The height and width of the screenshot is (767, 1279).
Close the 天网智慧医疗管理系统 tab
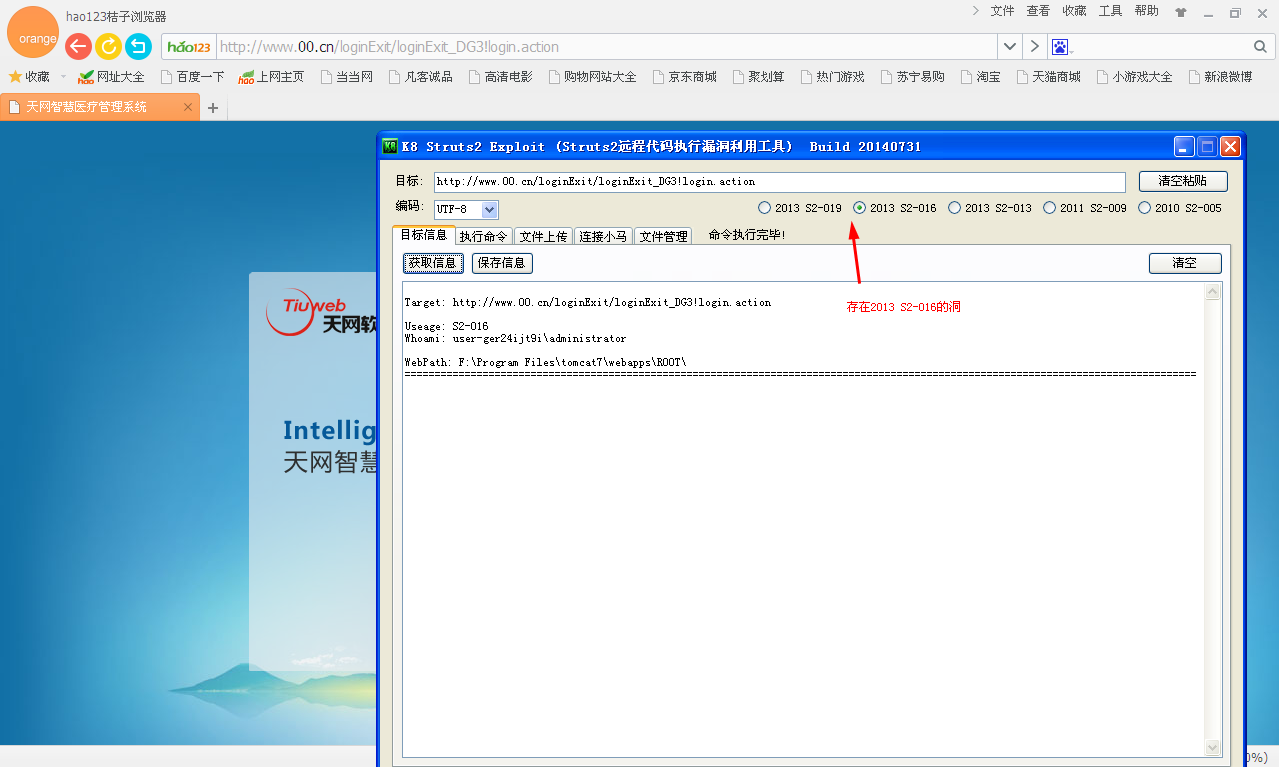(x=188, y=107)
